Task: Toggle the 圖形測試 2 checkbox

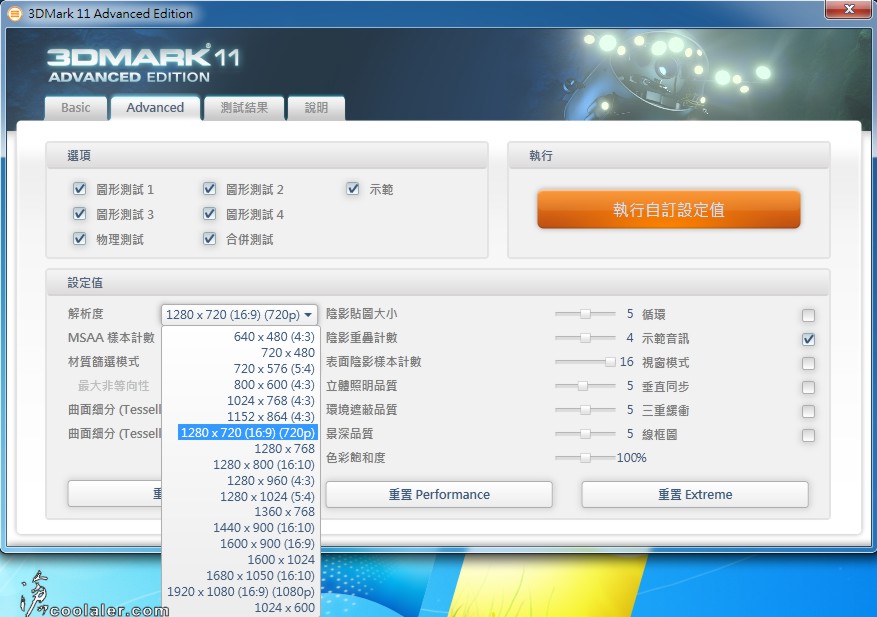Action: coord(209,189)
